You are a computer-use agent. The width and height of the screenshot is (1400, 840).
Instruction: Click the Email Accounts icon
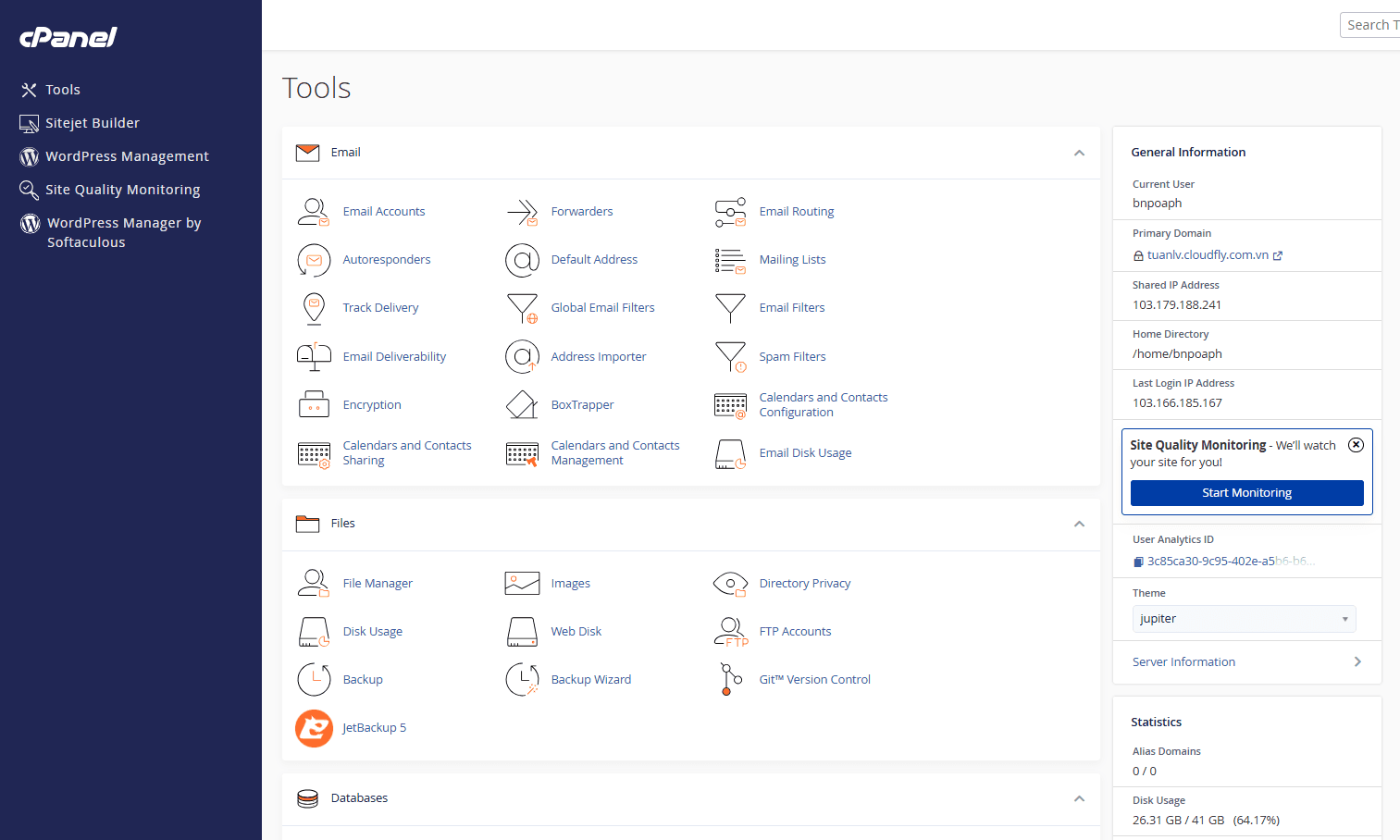314,212
